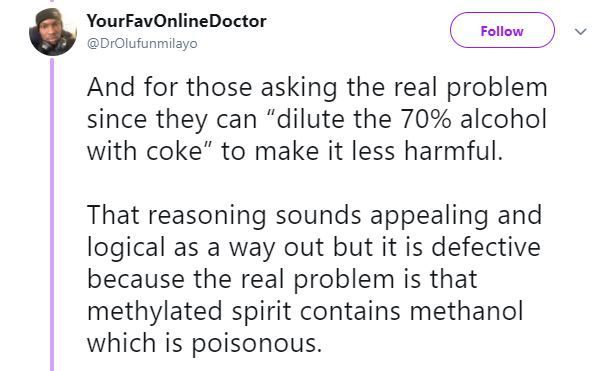The width and height of the screenshot is (616, 371).
Task: Click the word "appealing" in the tweet
Action: 429,215
